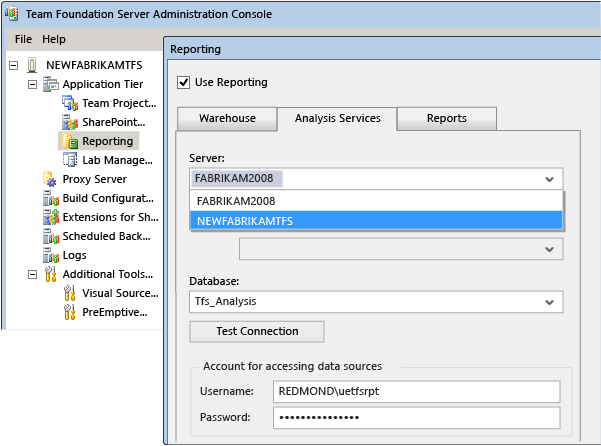Select Additional Tools... tree item

[108, 274]
